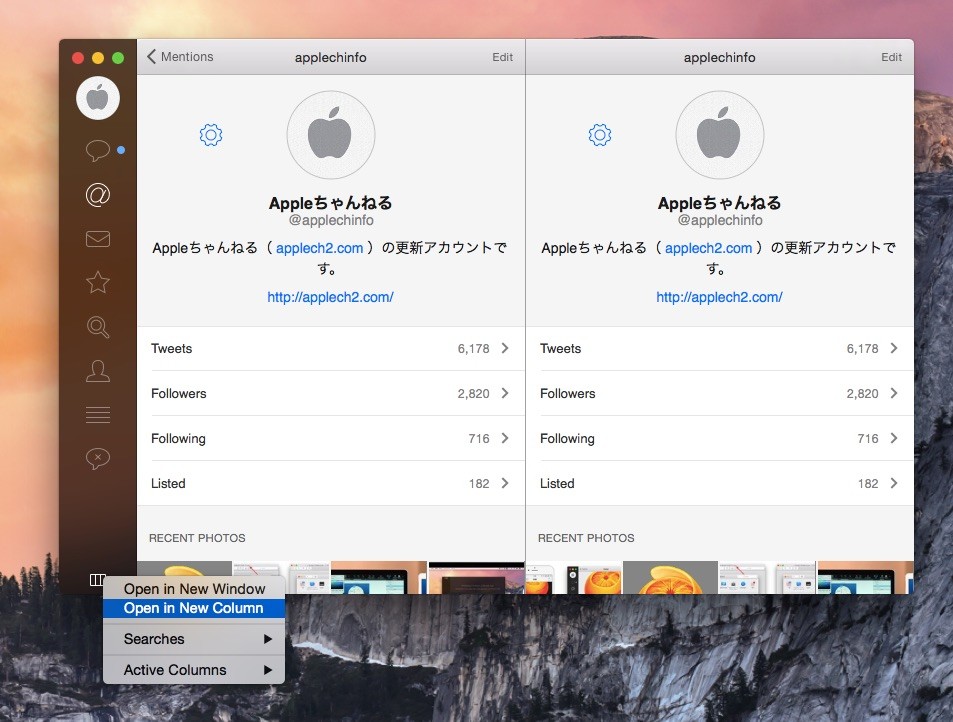Open the Active Columns submenu
This screenshot has width=953, height=722.
[194, 670]
